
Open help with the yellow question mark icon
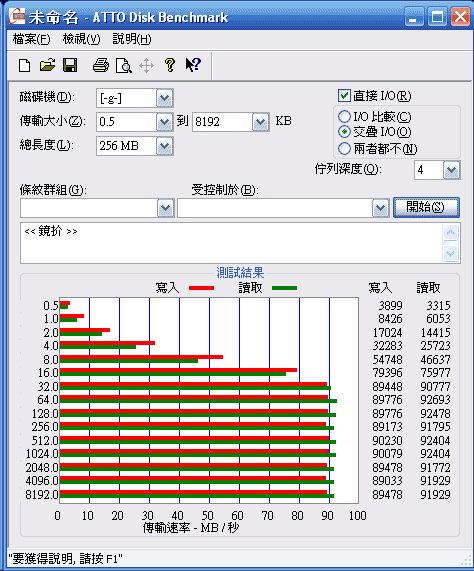[170, 65]
